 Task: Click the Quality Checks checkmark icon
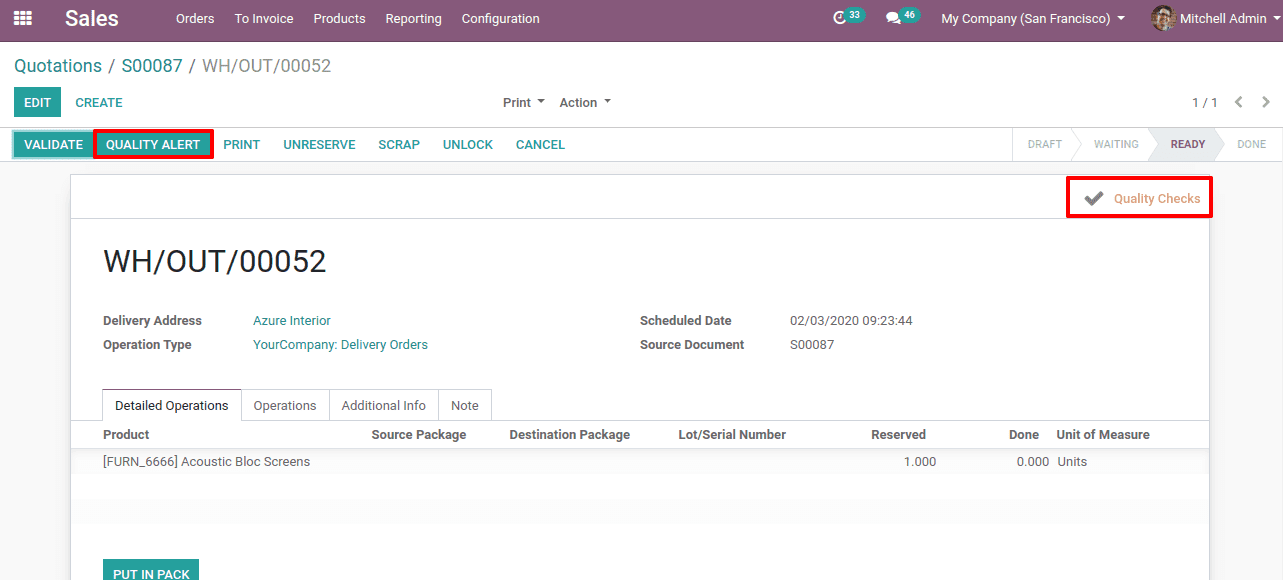point(1094,198)
